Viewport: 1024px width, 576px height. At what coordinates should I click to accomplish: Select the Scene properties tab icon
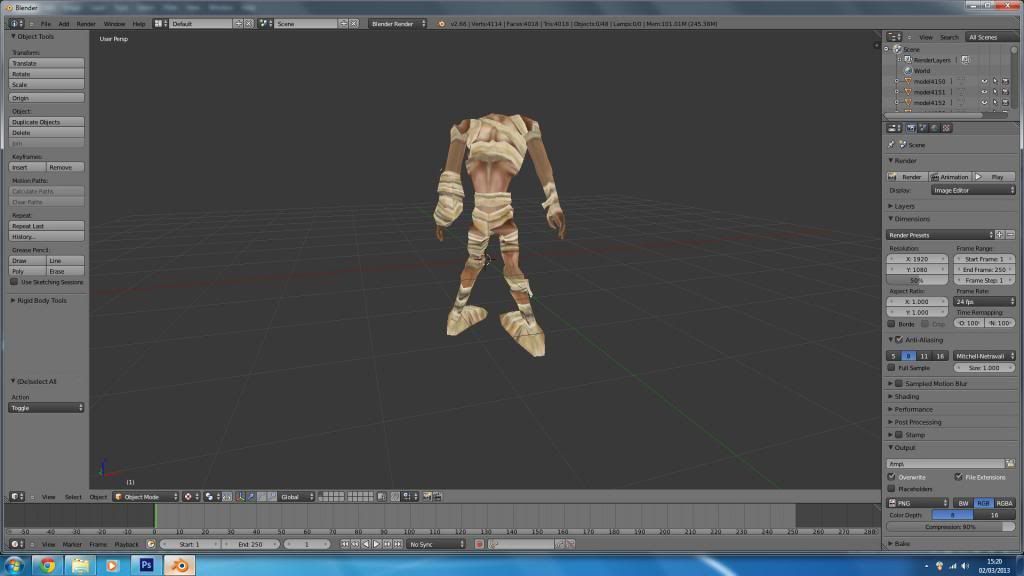[x=923, y=128]
